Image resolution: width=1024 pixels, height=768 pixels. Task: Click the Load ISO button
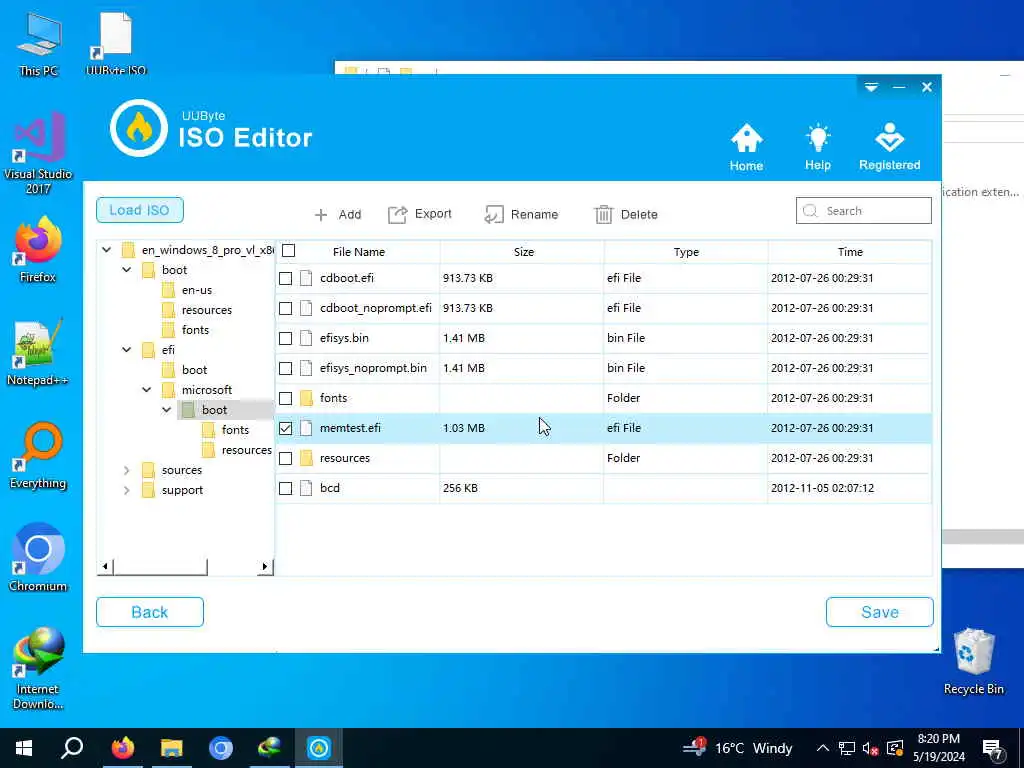tap(140, 210)
